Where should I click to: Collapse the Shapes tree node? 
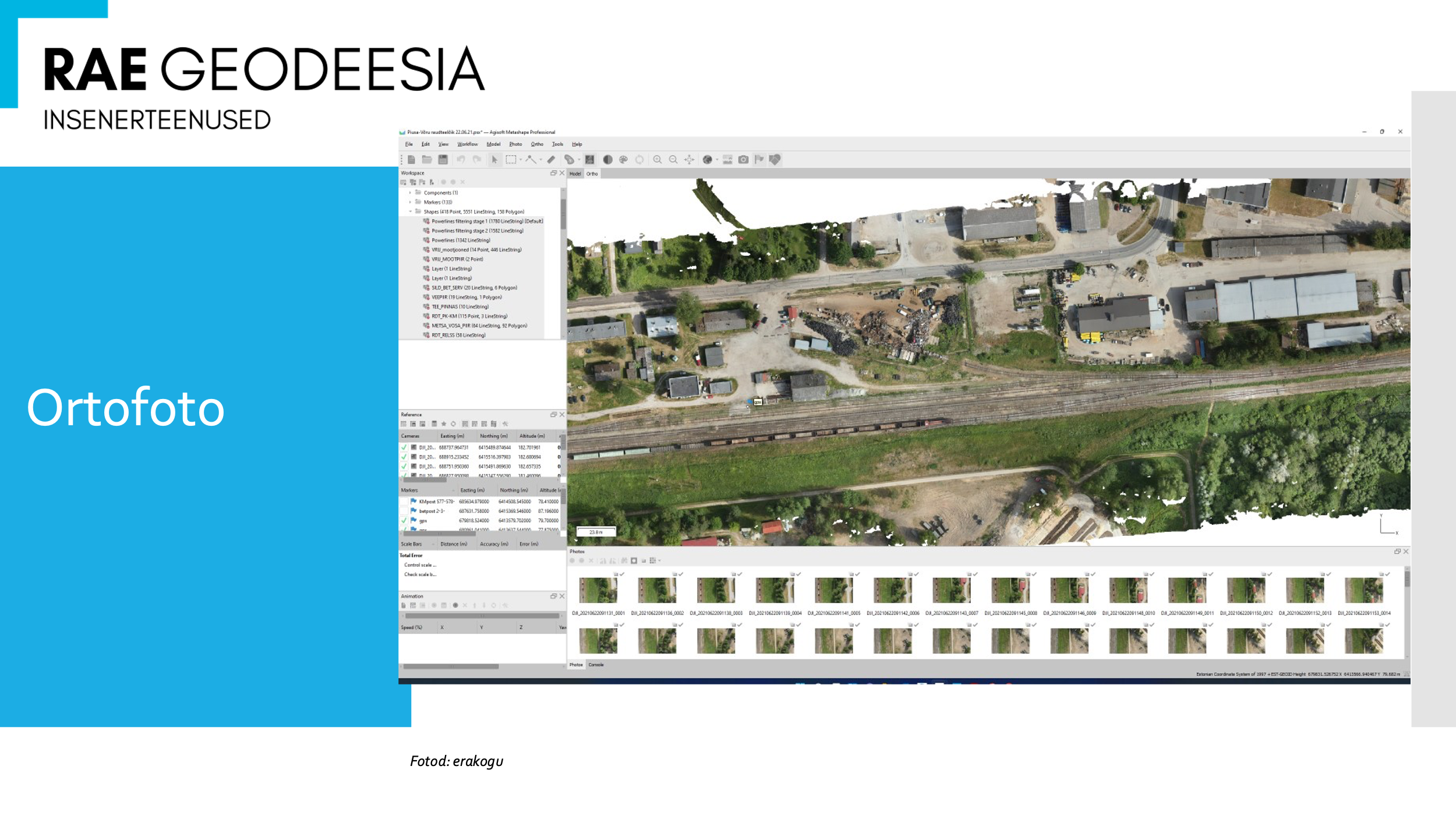pos(410,211)
